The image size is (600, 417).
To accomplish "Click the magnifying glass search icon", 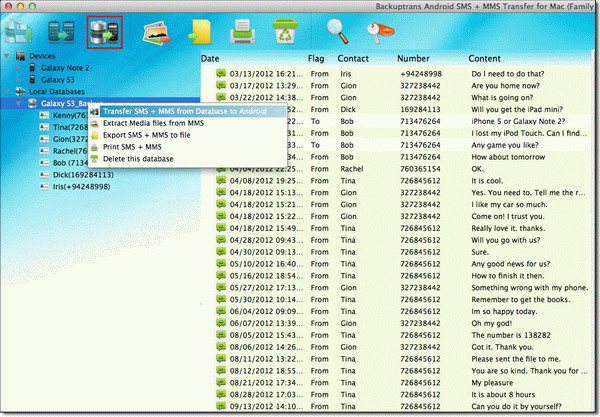I will pos(337,31).
